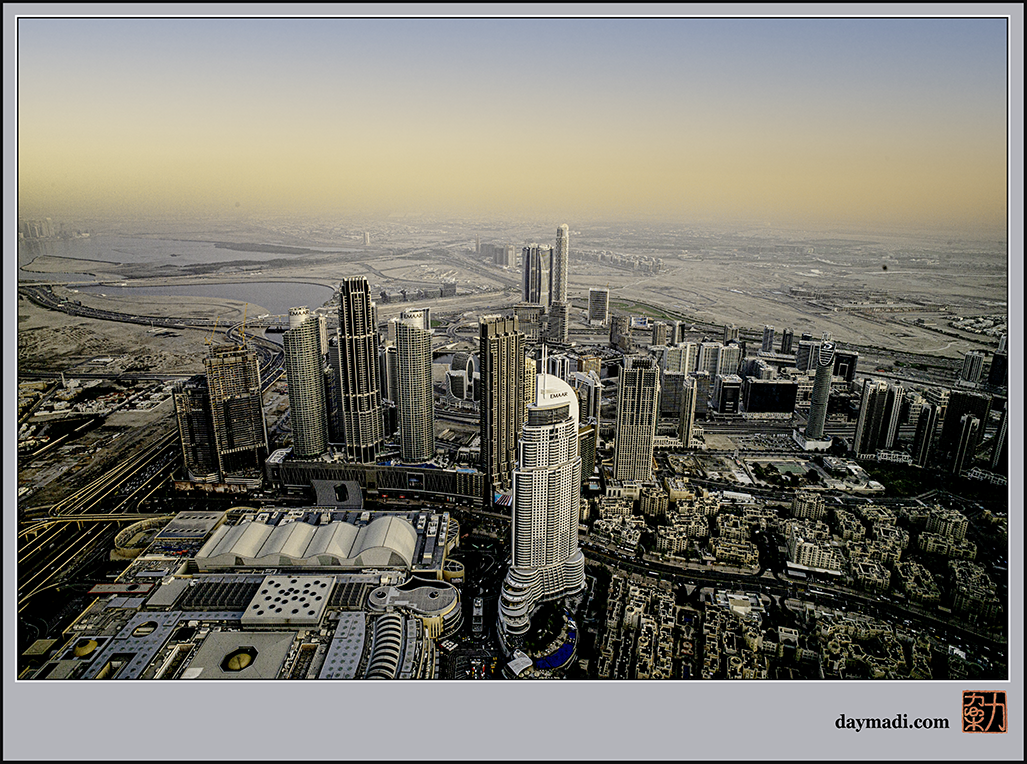The height and width of the screenshot is (764, 1027).
Task: Click the red seal logo stamp
Action: pyautogui.click(x=984, y=712)
